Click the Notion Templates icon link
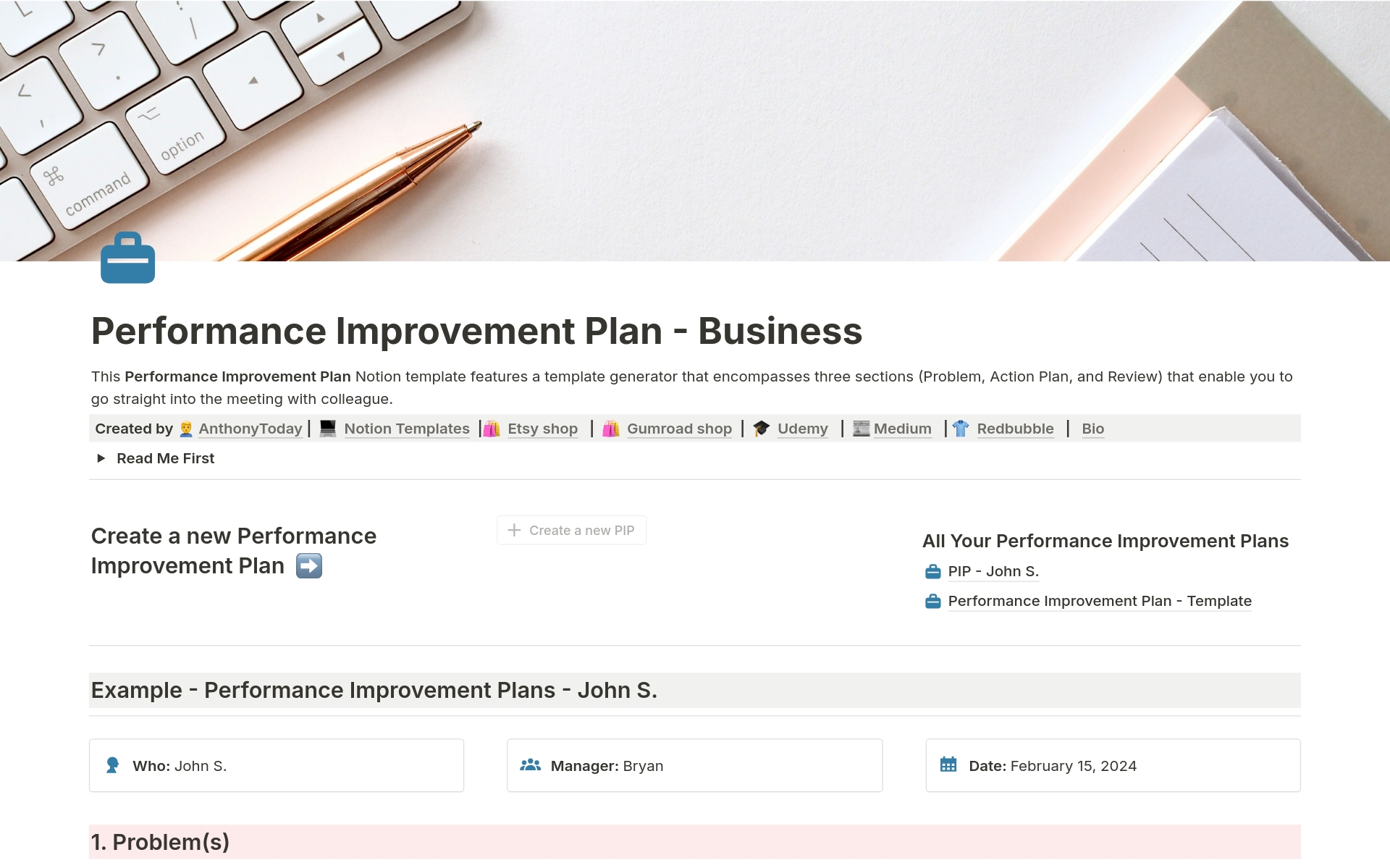The width and height of the screenshot is (1390, 868). (325, 428)
